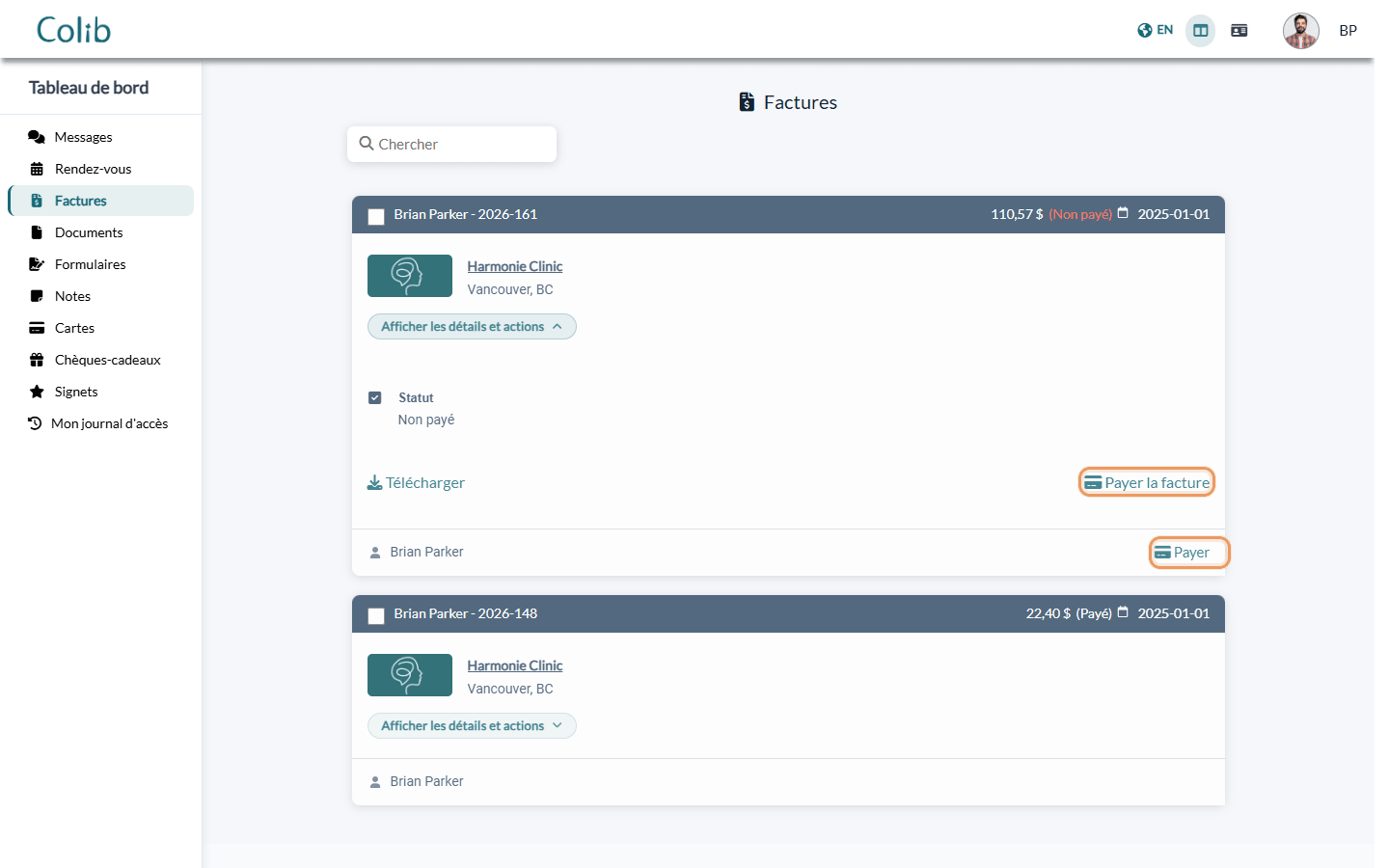Click Harmonie Clinic logo in invoice 2026-161
Viewport: 1389px width, 868px height.
410,276
